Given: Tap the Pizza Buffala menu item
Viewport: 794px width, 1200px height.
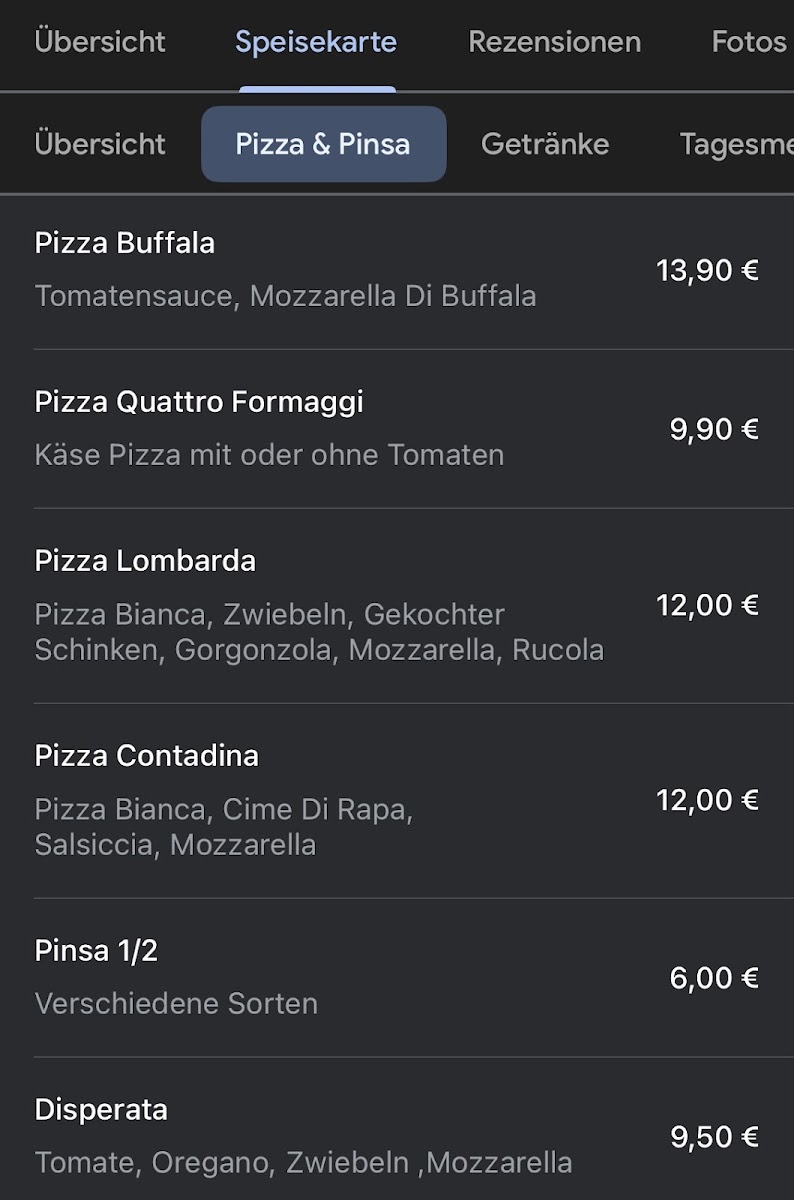Looking at the screenshot, I should click(x=125, y=243).
